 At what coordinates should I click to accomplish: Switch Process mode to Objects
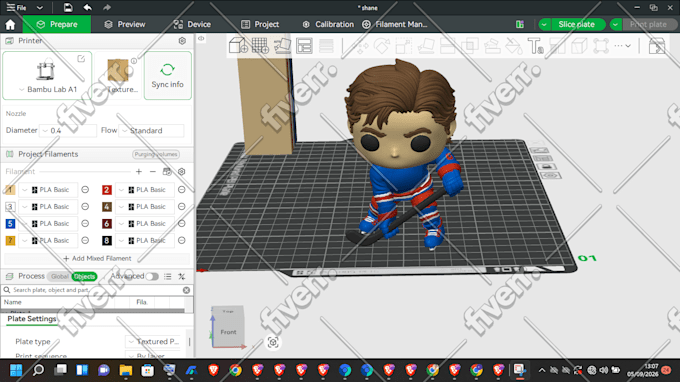tap(84, 276)
